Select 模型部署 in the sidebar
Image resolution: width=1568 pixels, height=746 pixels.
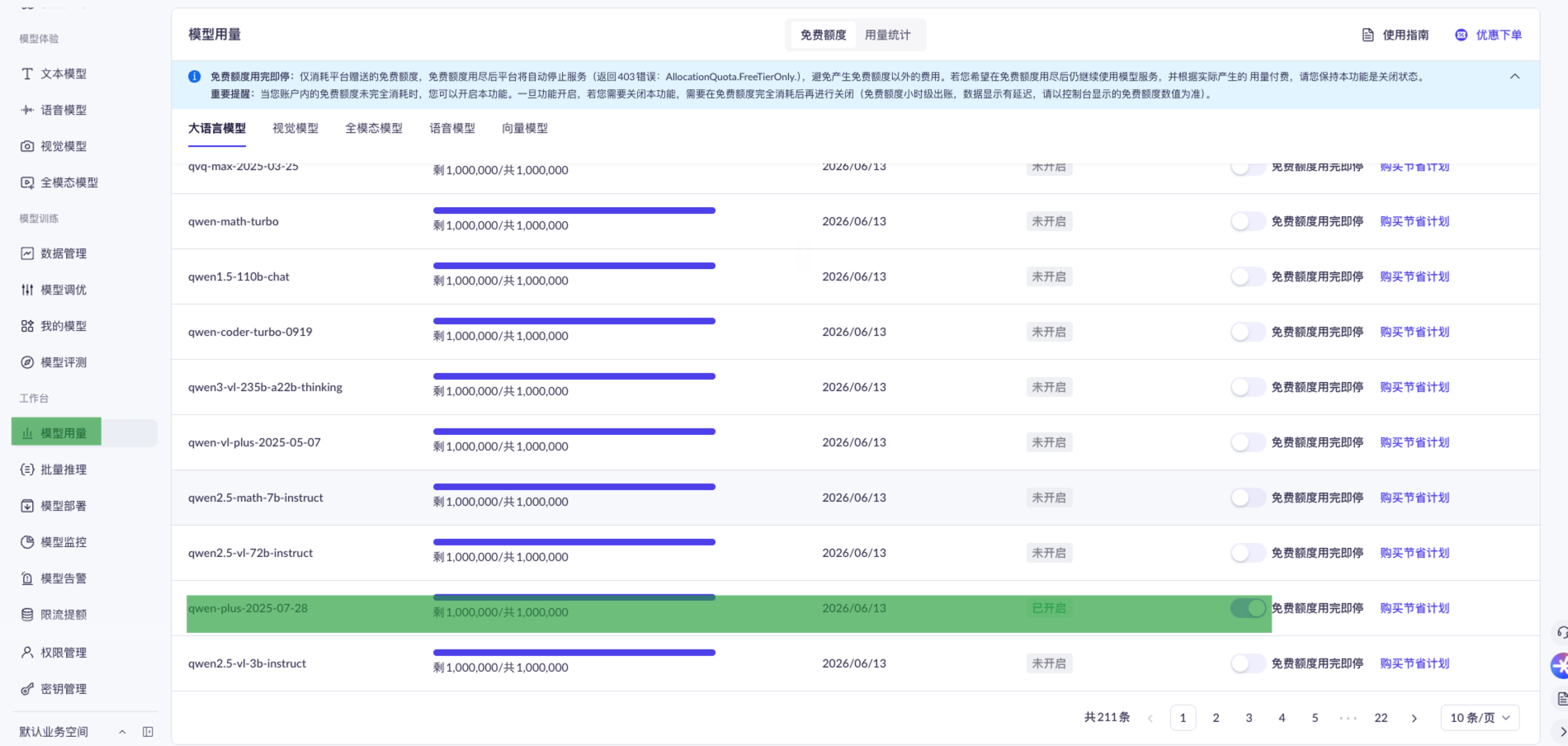(62, 506)
